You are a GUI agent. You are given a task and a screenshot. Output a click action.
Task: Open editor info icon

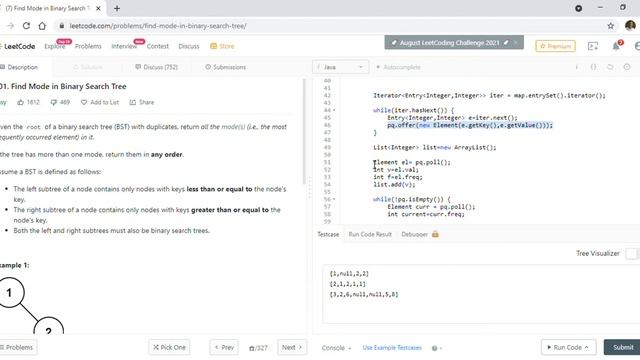pos(577,67)
